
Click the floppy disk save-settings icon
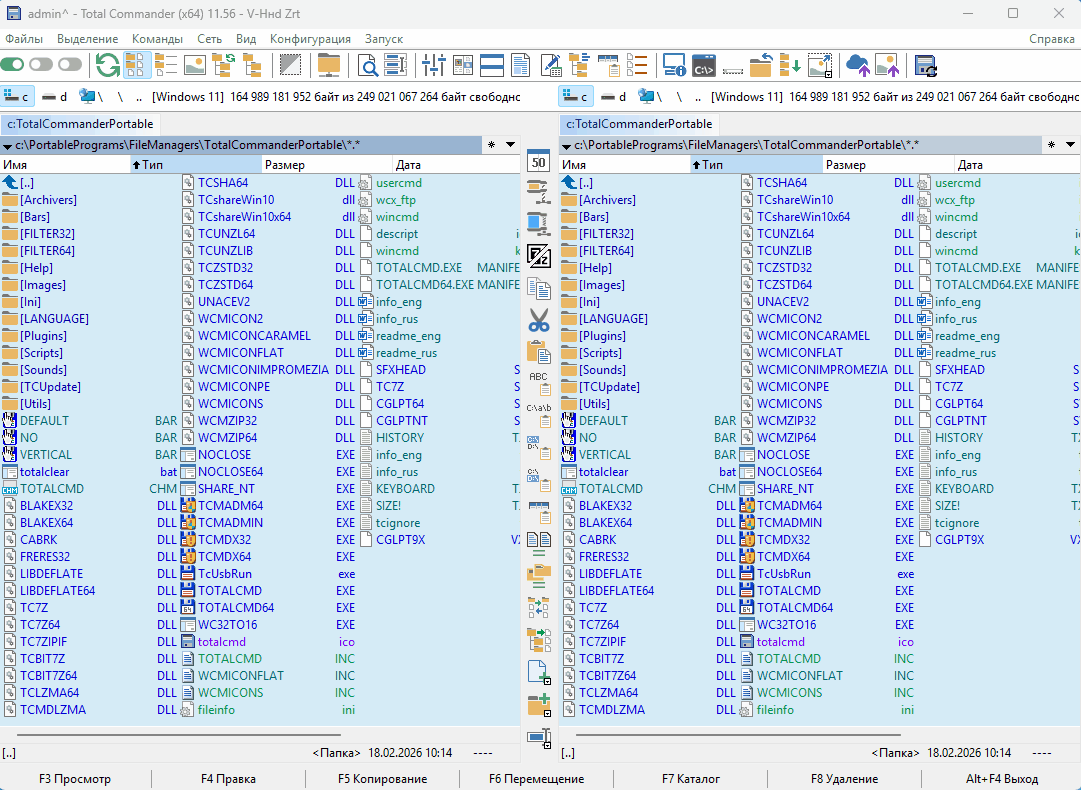[x=925, y=66]
